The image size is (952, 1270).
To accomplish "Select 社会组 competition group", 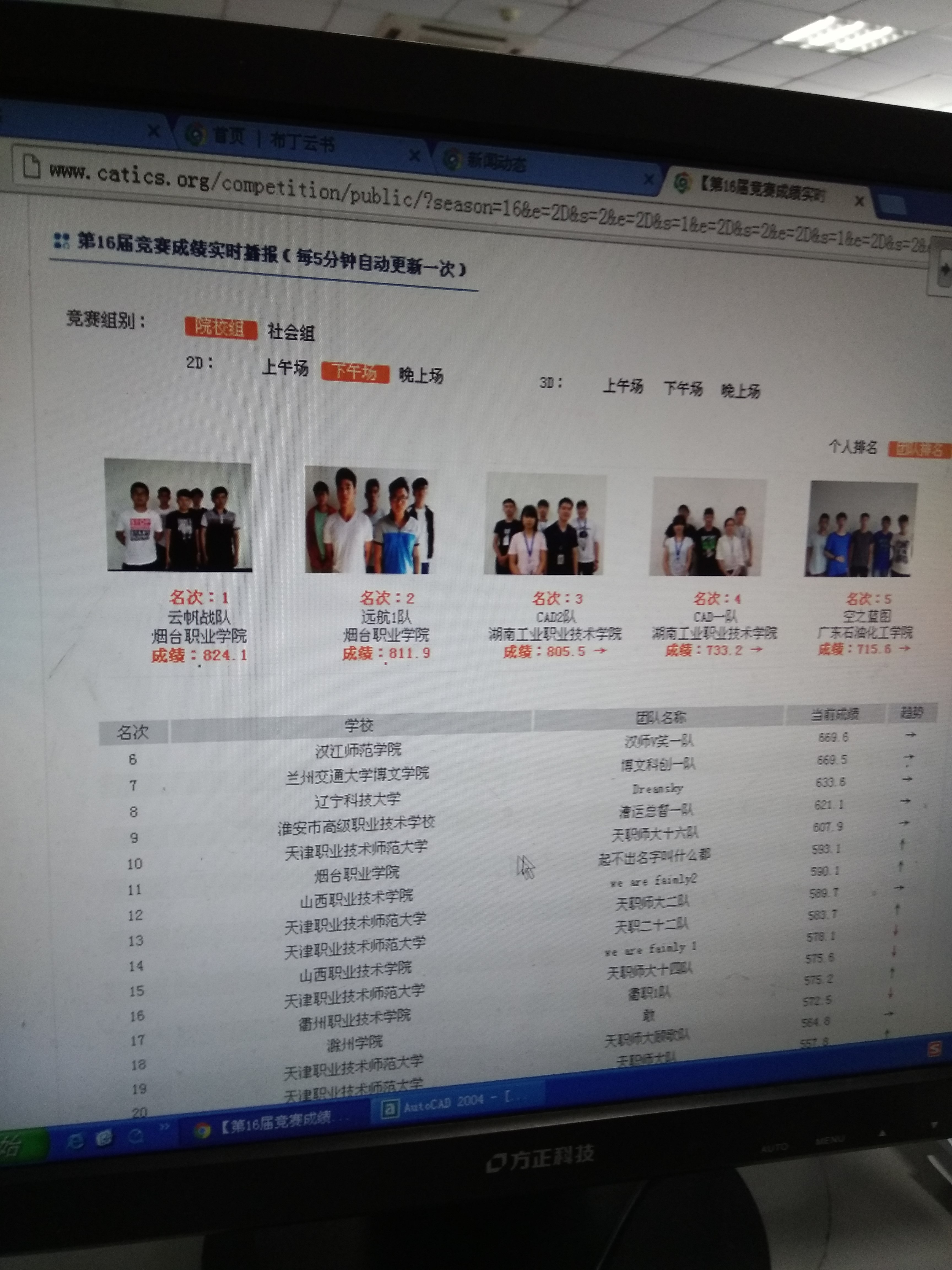I will point(291,332).
